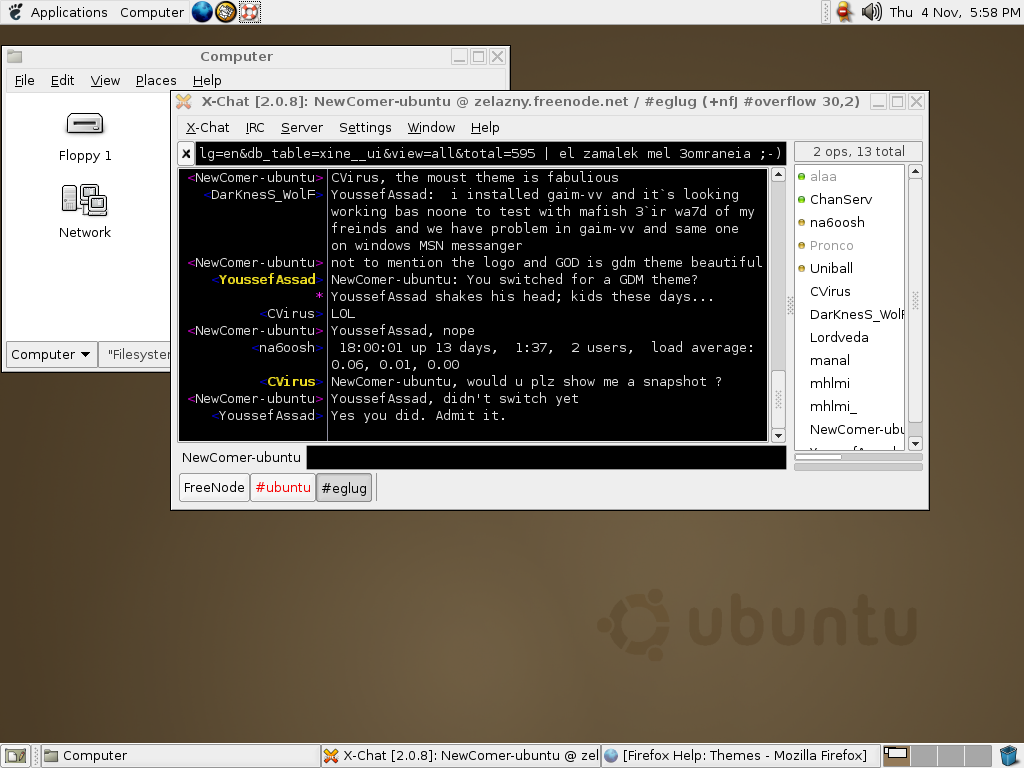Click the chat message input field
Viewport: 1024px width, 768px height.
545,457
